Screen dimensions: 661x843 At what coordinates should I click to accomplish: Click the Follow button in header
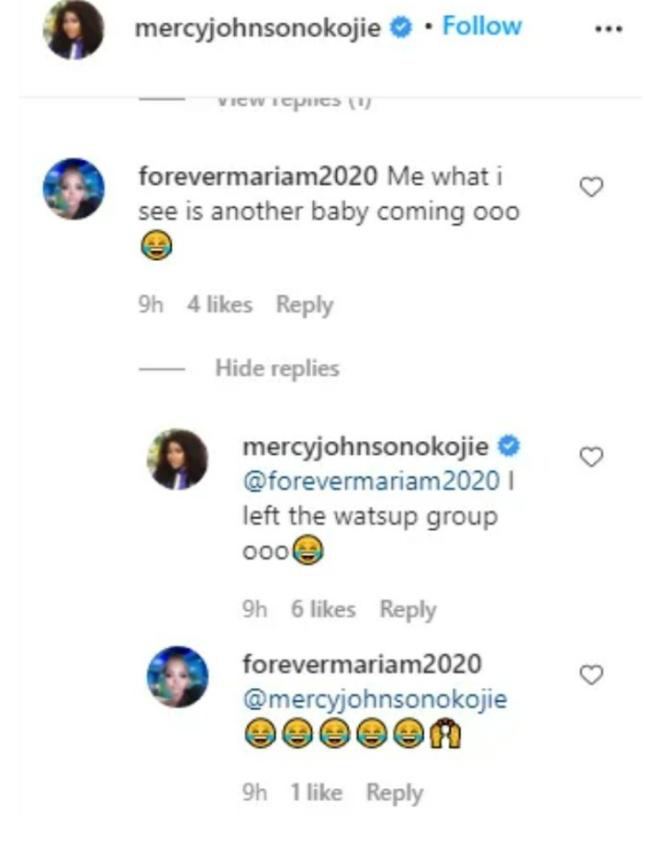482,26
